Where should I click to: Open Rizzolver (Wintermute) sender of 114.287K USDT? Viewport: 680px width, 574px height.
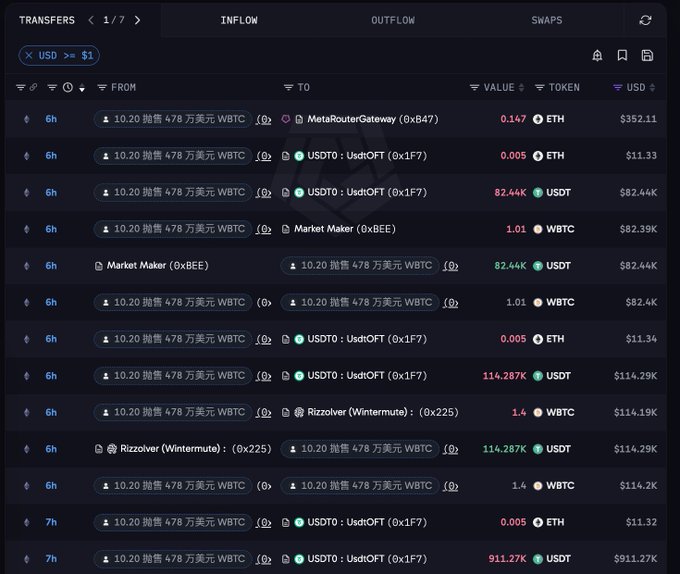point(196,449)
